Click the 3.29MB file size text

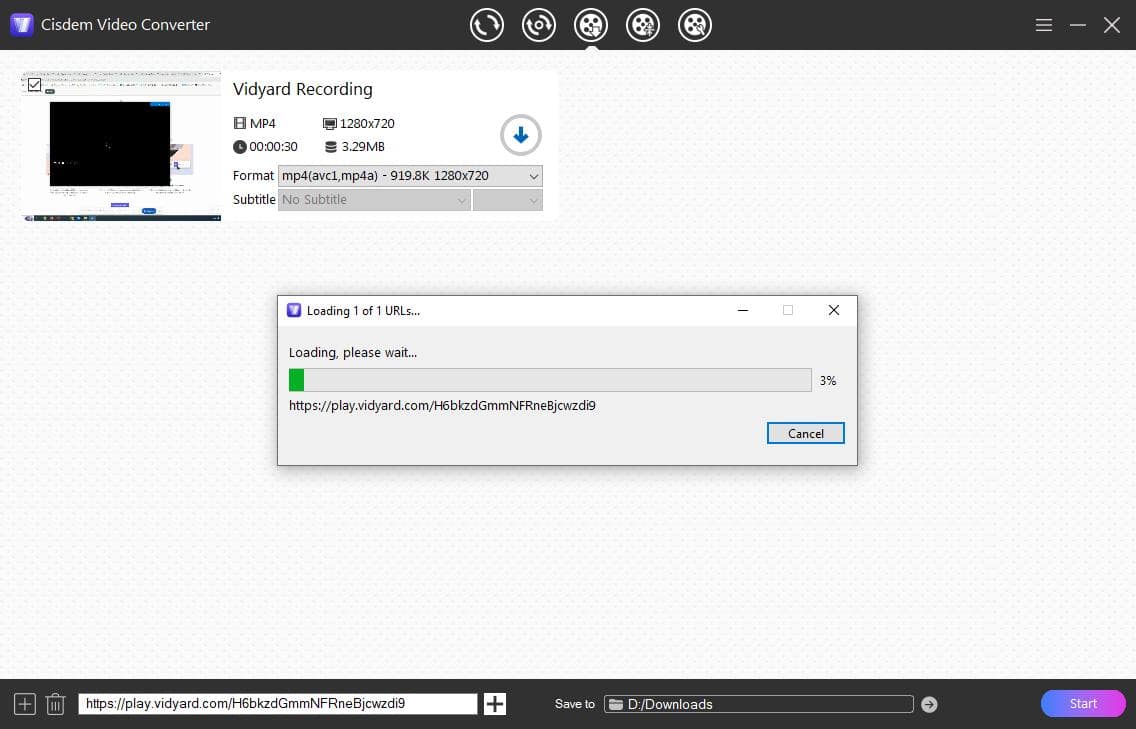click(x=363, y=147)
